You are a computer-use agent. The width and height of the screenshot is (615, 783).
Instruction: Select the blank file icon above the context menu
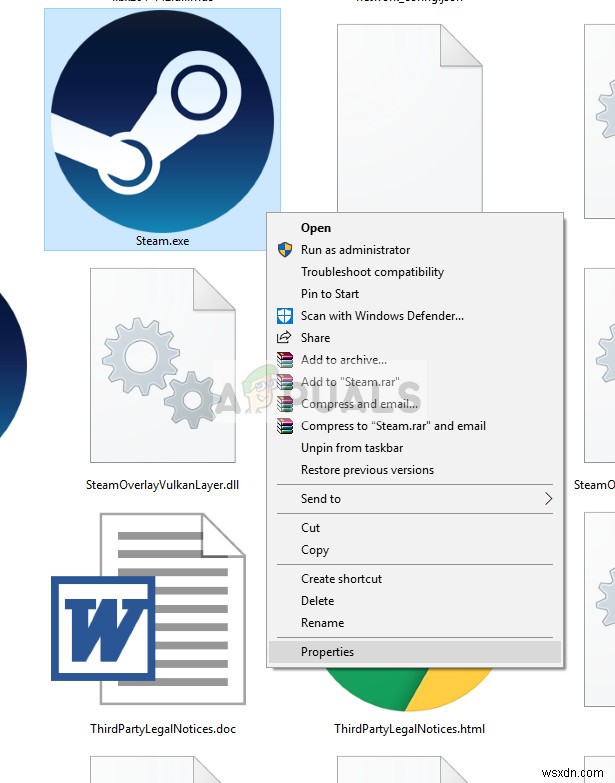tap(410, 118)
